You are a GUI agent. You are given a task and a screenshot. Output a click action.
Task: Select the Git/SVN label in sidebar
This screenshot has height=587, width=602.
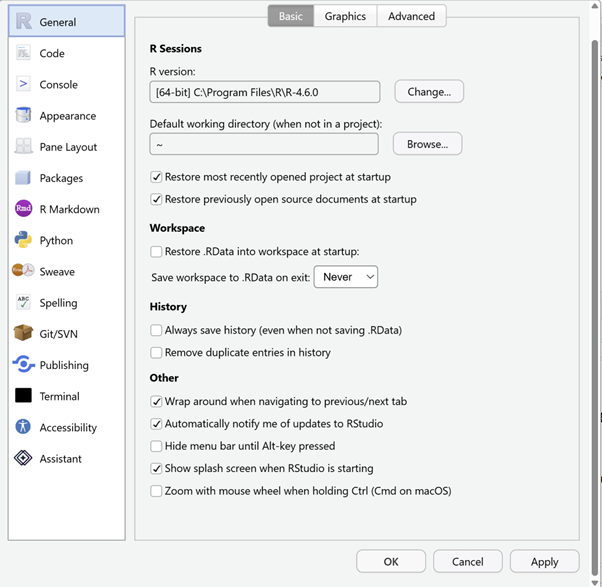click(x=58, y=334)
